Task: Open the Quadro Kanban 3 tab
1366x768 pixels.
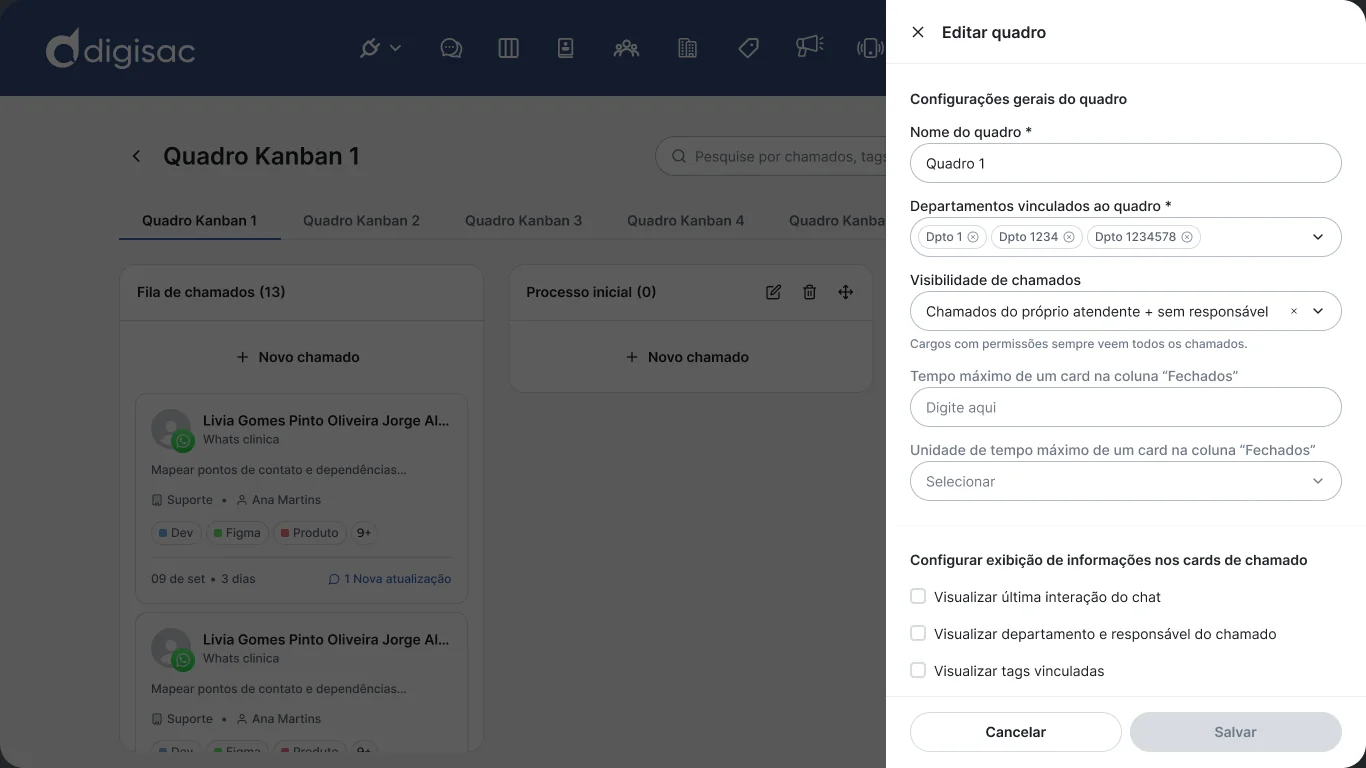Action: 523,220
